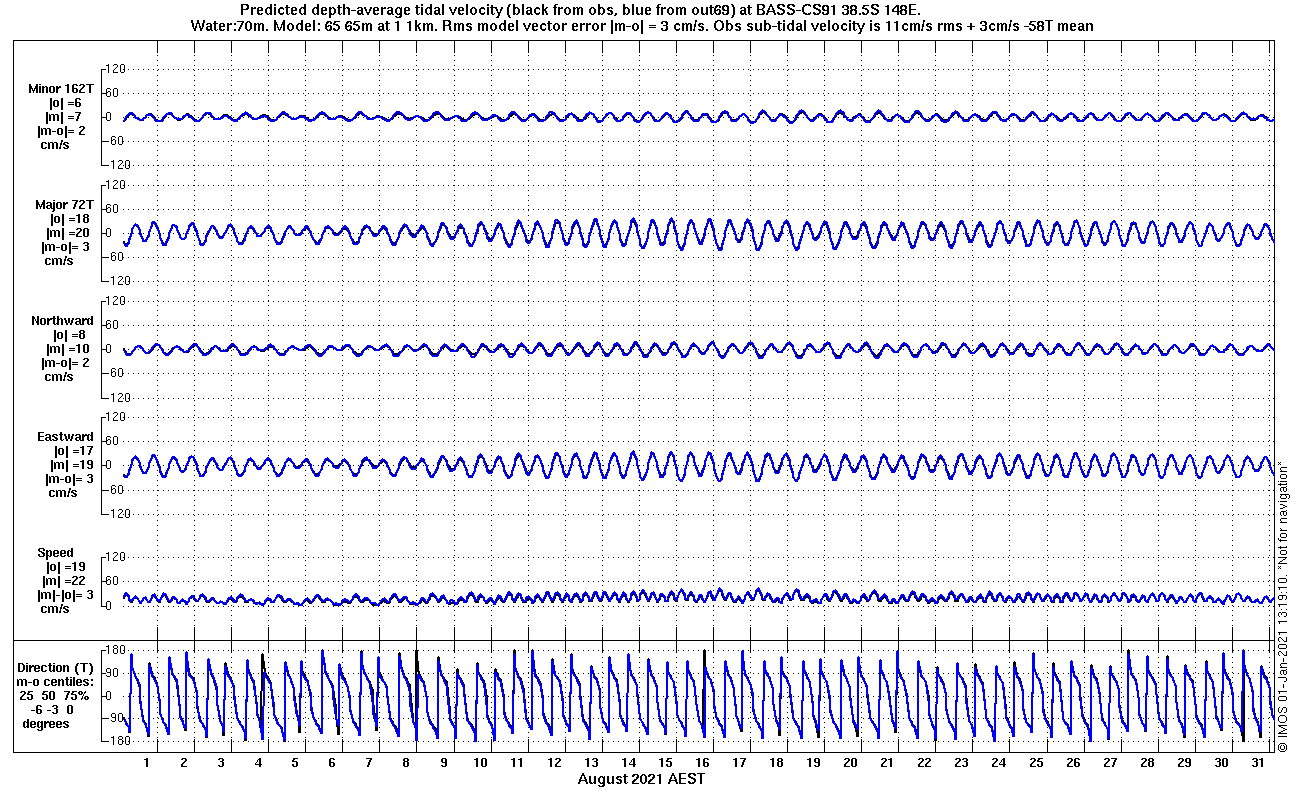The width and height of the screenshot is (1300, 800).
Task: Select the 'Minor 162T' panel label
Action: click(61, 89)
